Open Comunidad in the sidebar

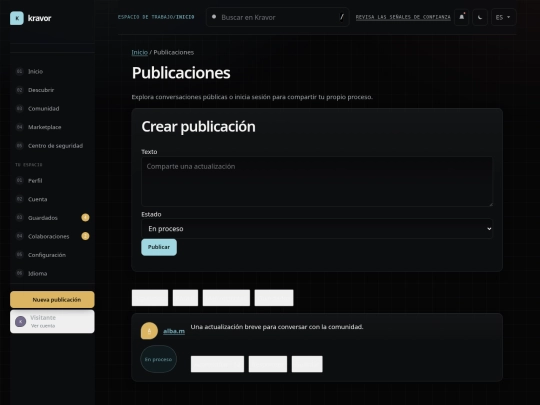(52, 108)
